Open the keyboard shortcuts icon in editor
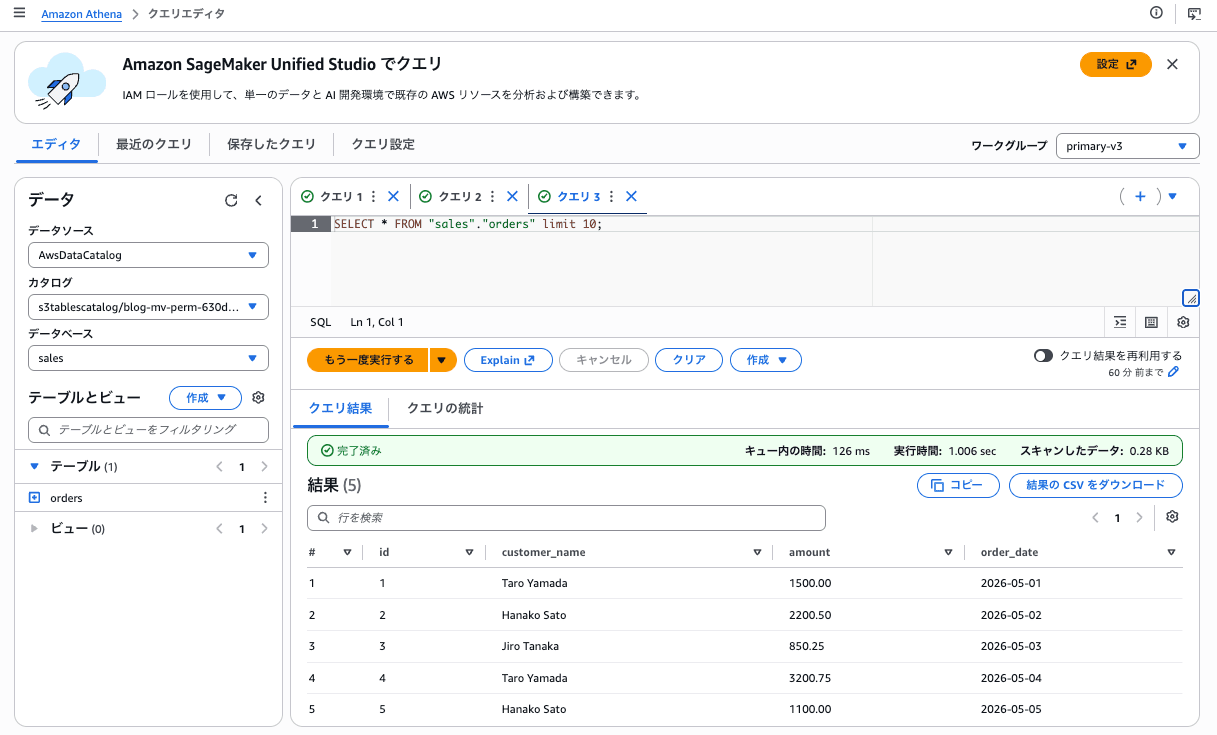This screenshot has height=735, width=1217. pos(1151,322)
